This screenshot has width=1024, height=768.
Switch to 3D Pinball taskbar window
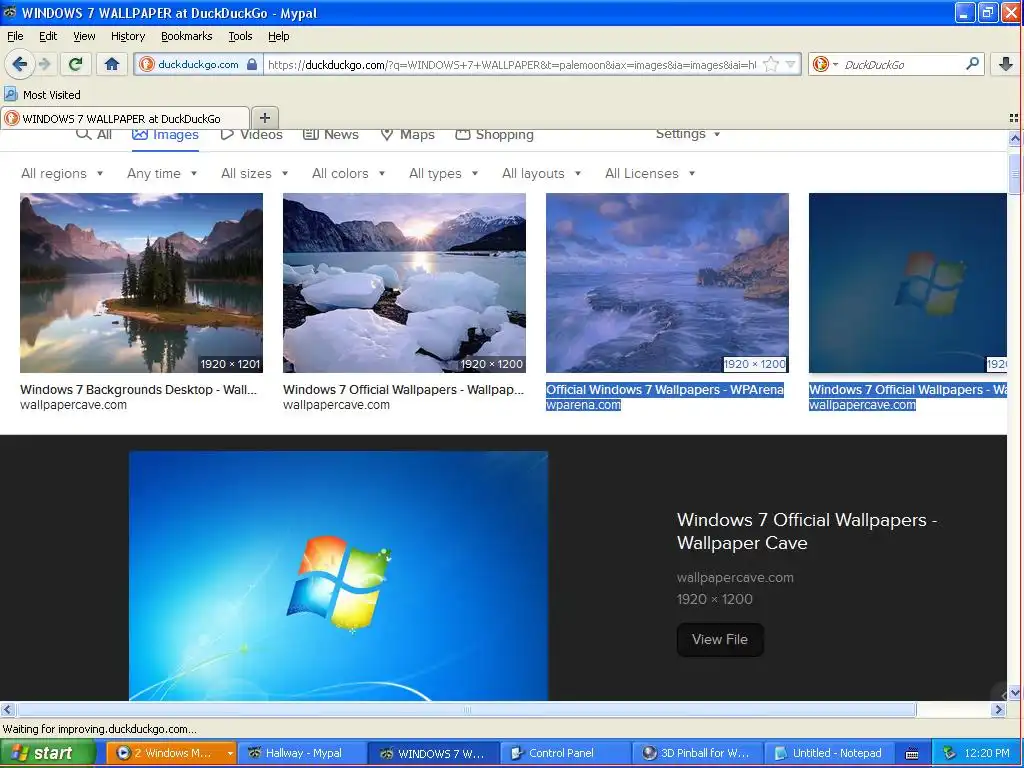click(697, 753)
